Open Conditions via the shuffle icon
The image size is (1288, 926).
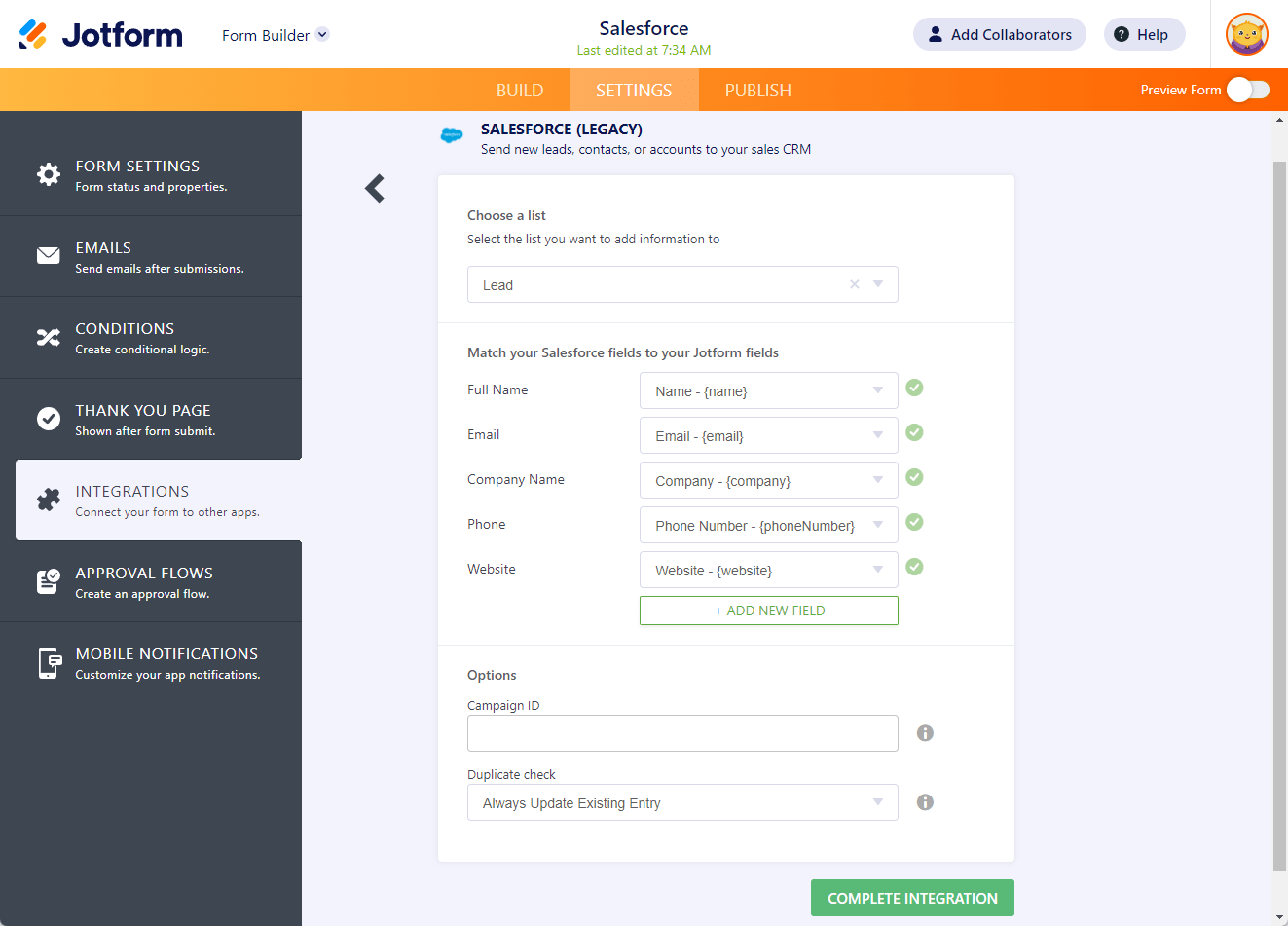coord(49,337)
